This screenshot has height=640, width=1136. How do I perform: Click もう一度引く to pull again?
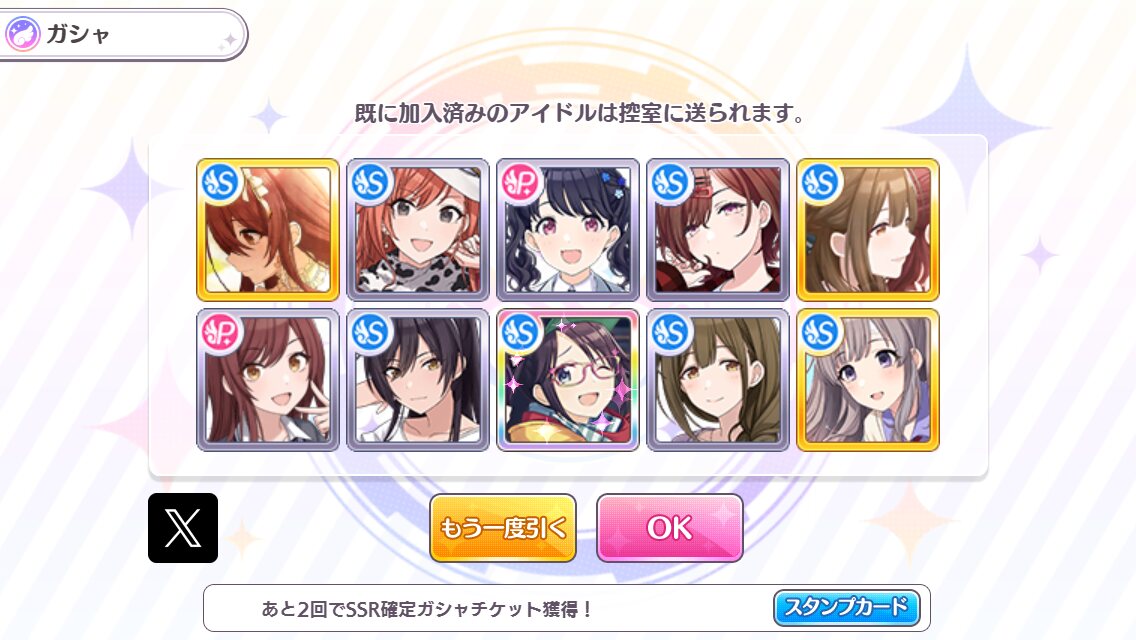click(503, 528)
